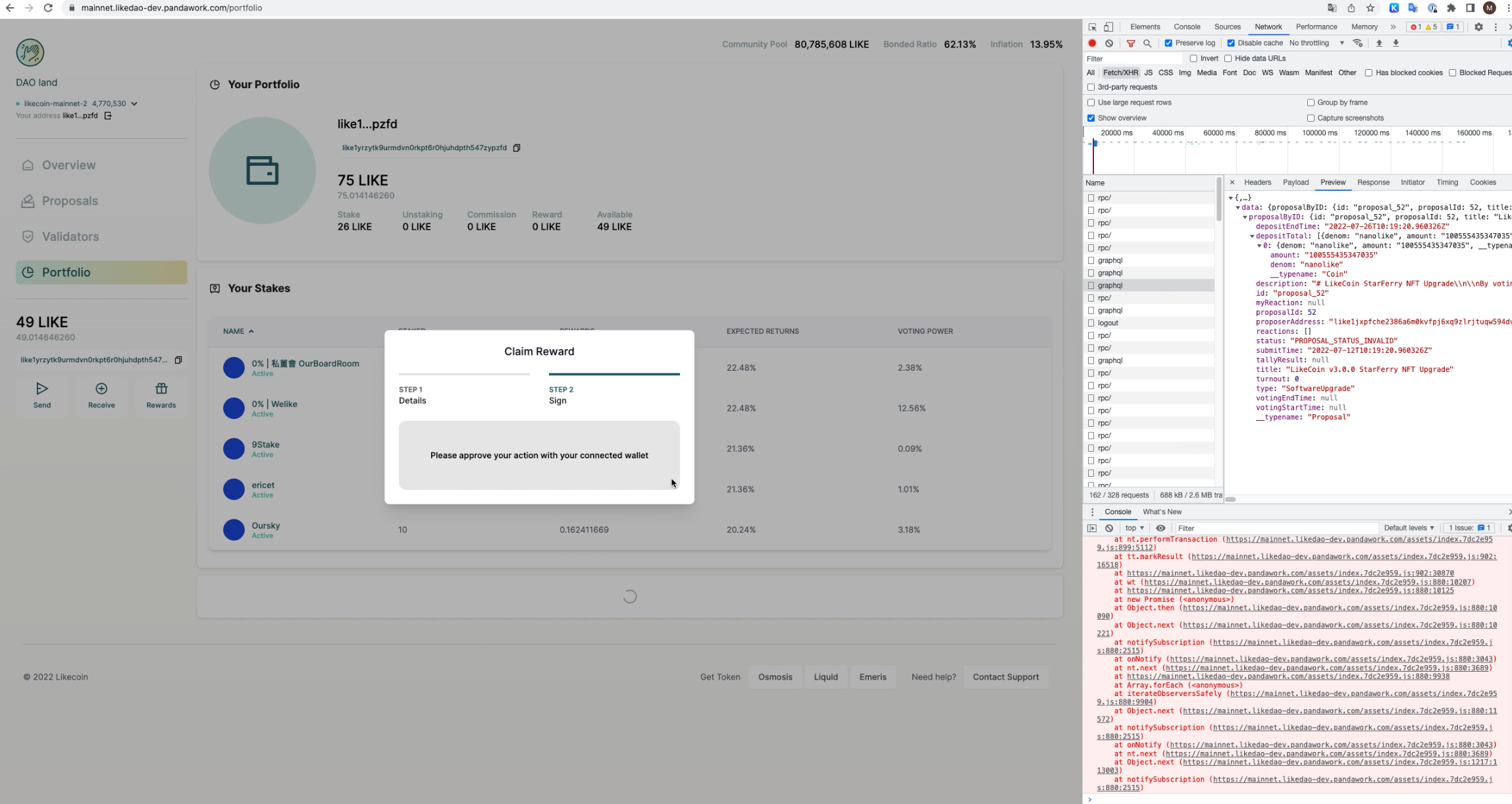This screenshot has width=1512, height=804.
Task: Bookmark page with star icon
Action: click(x=1370, y=8)
